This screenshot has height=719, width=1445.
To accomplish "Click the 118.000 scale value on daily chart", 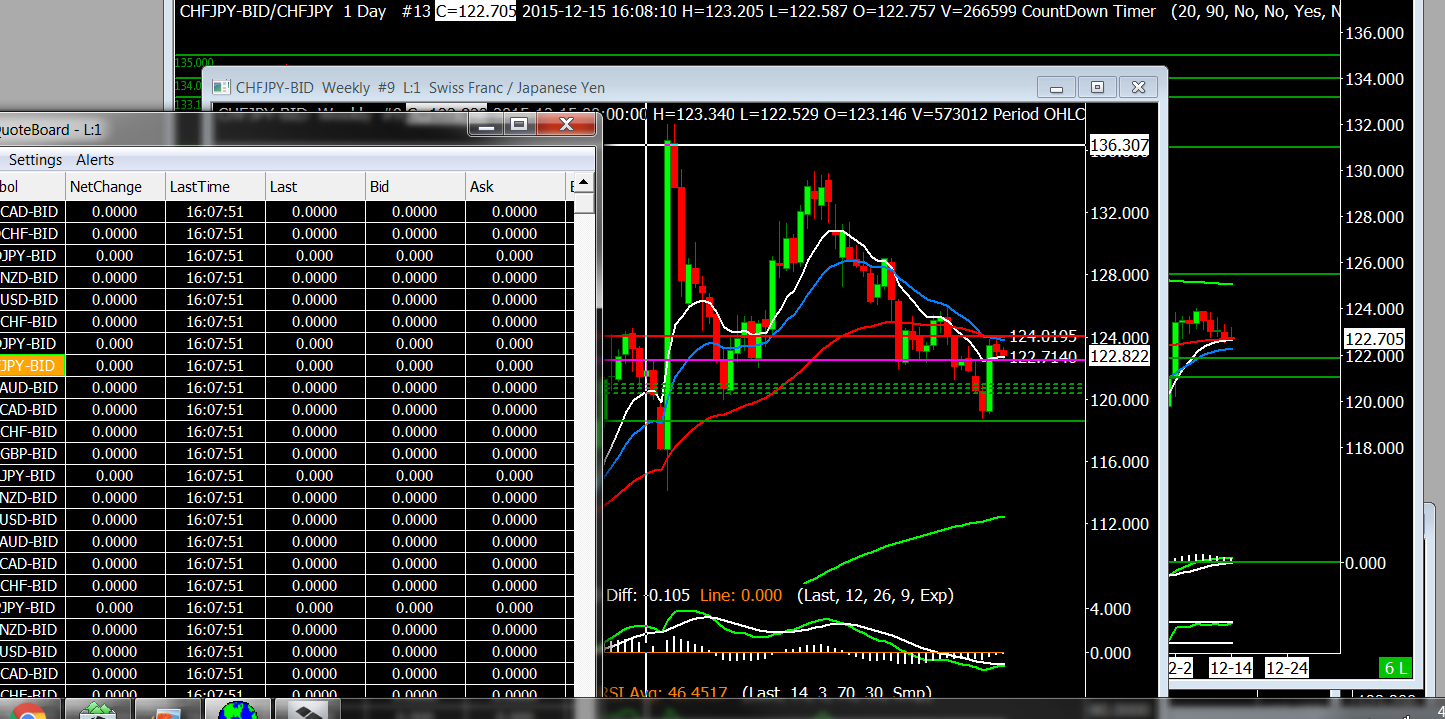I will coord(1374,448).
